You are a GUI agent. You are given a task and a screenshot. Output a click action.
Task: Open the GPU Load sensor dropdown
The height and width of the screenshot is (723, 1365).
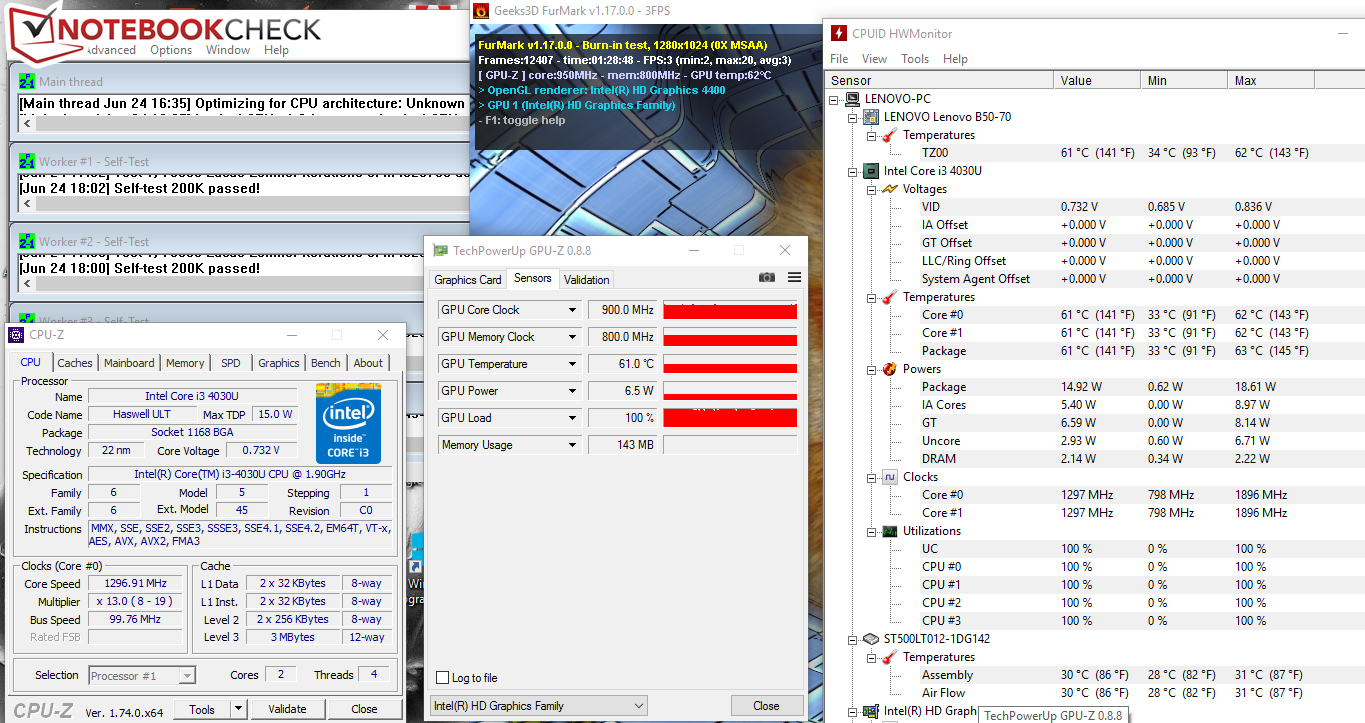pos(572,418)
